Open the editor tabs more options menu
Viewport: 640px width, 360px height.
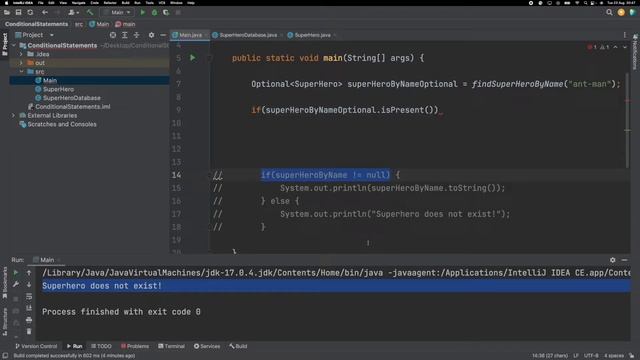coord(624,35)
